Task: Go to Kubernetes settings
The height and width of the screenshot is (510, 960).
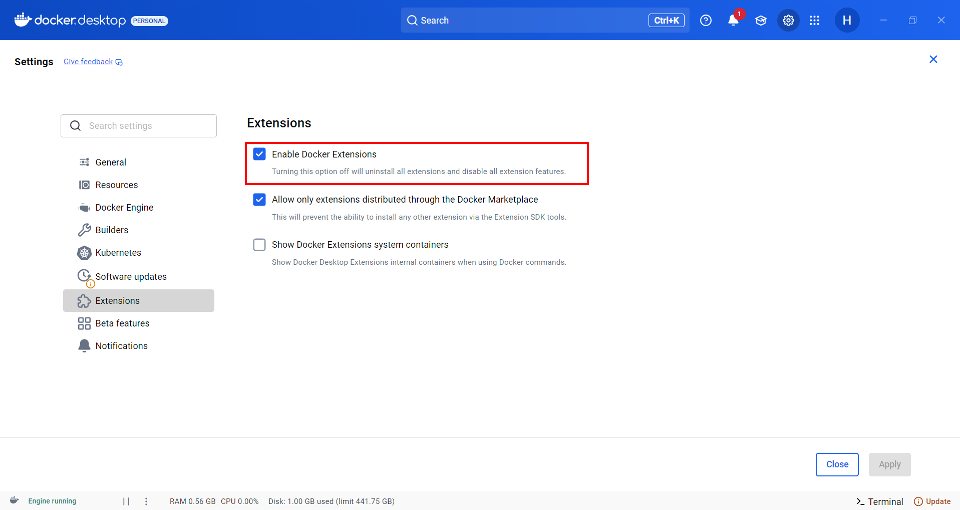Action: point(118,253)
